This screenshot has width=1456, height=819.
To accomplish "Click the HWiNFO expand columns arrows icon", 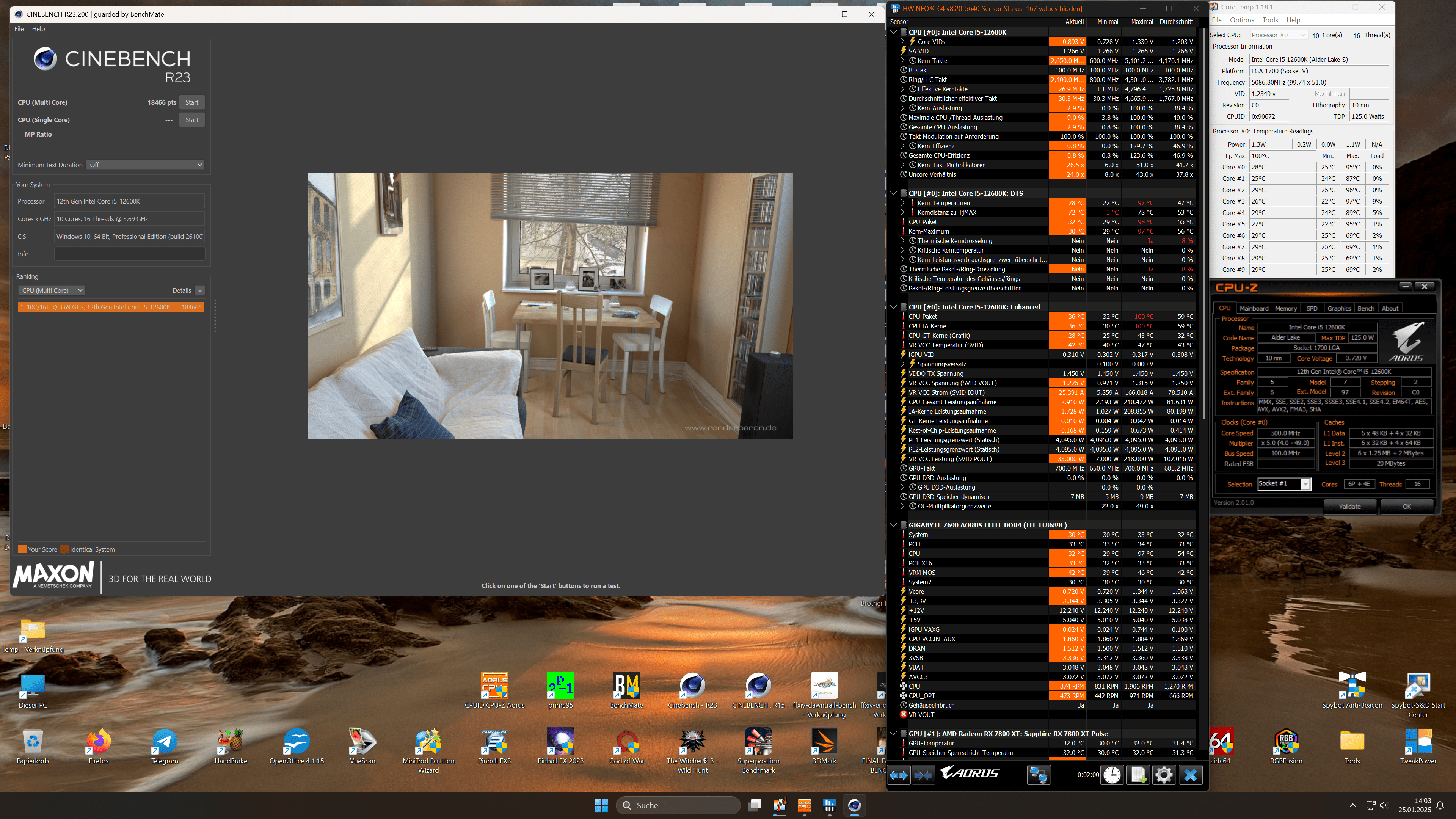I will [x=899, y=775].
